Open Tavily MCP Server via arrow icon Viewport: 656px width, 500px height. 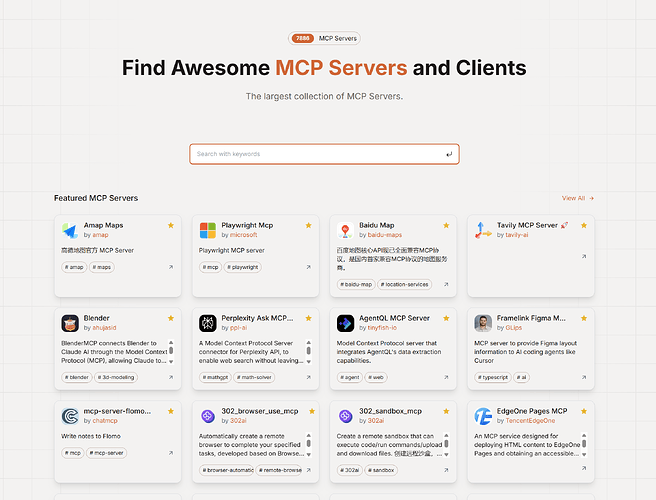pos(584,256)
